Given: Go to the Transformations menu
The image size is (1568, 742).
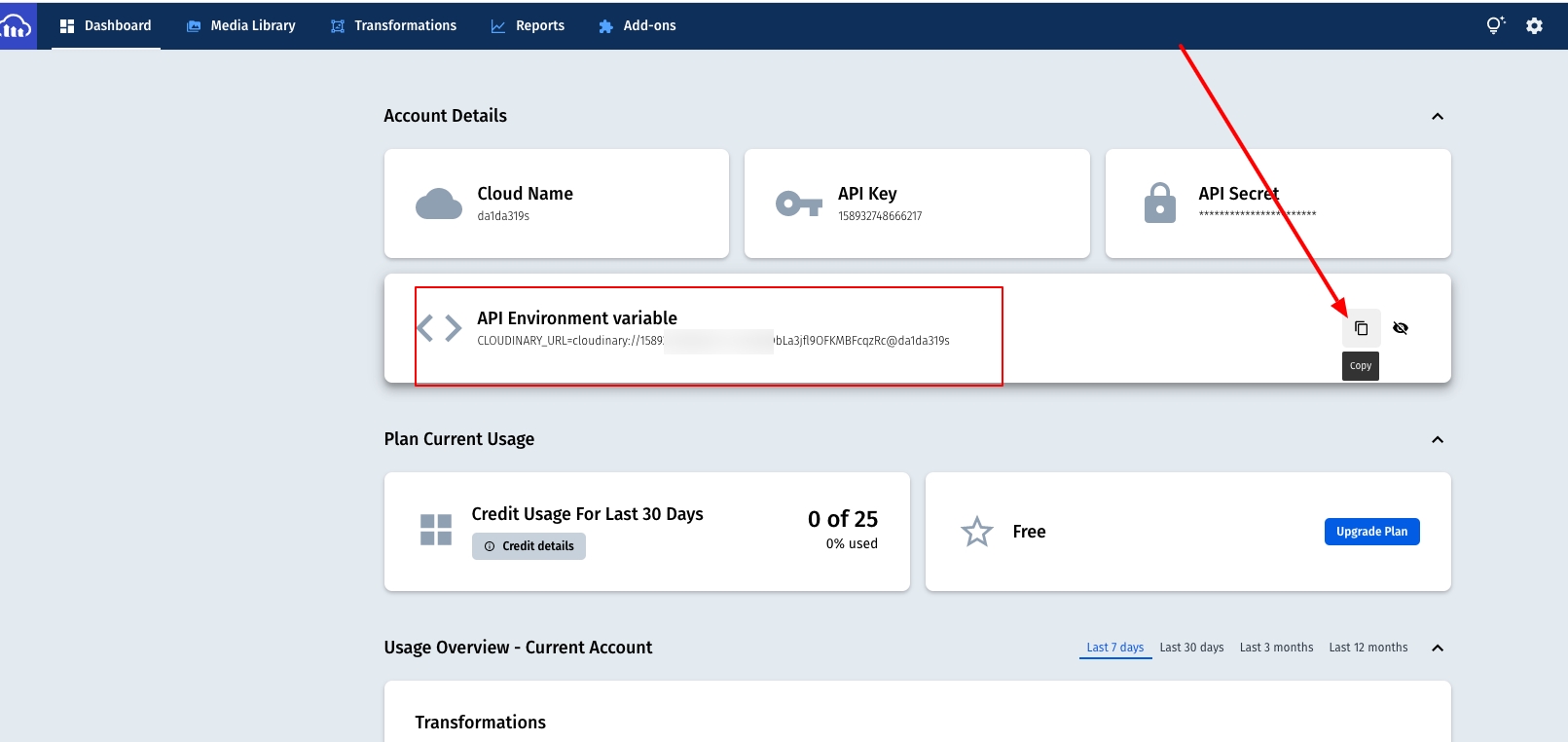Looking at the screenshot, I should coord(393,26).
